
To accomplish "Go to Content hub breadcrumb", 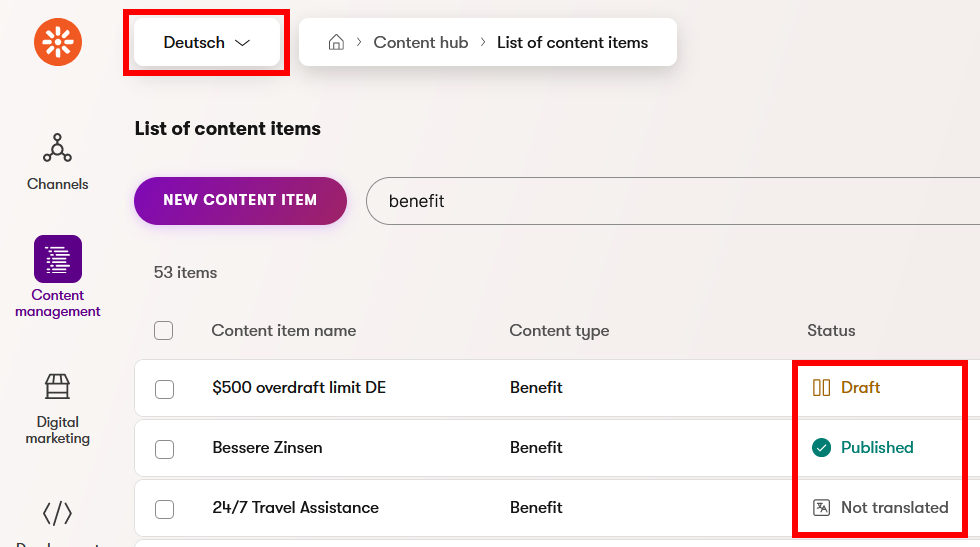I will [420, 43].
